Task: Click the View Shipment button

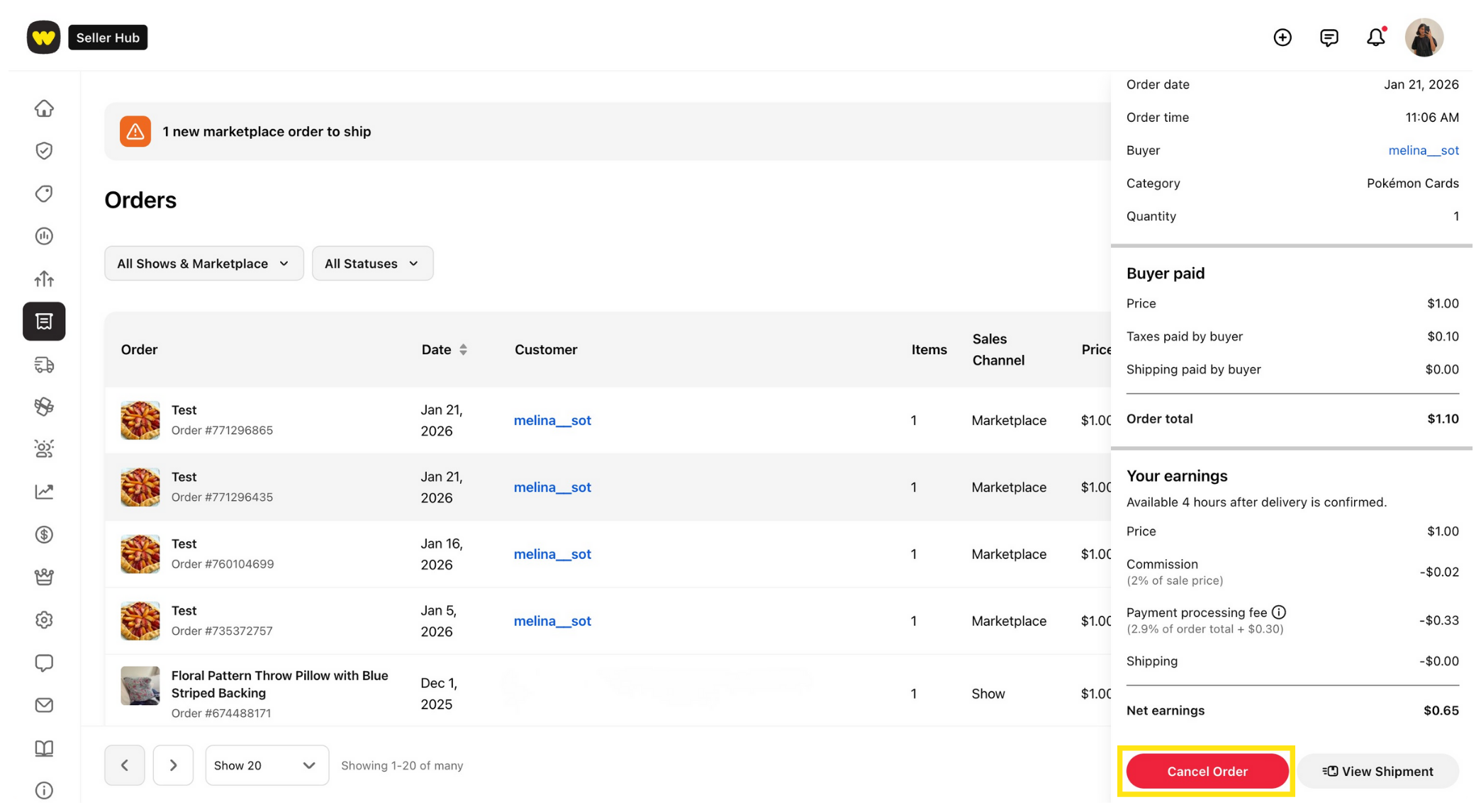Action: coord(1377,772)
